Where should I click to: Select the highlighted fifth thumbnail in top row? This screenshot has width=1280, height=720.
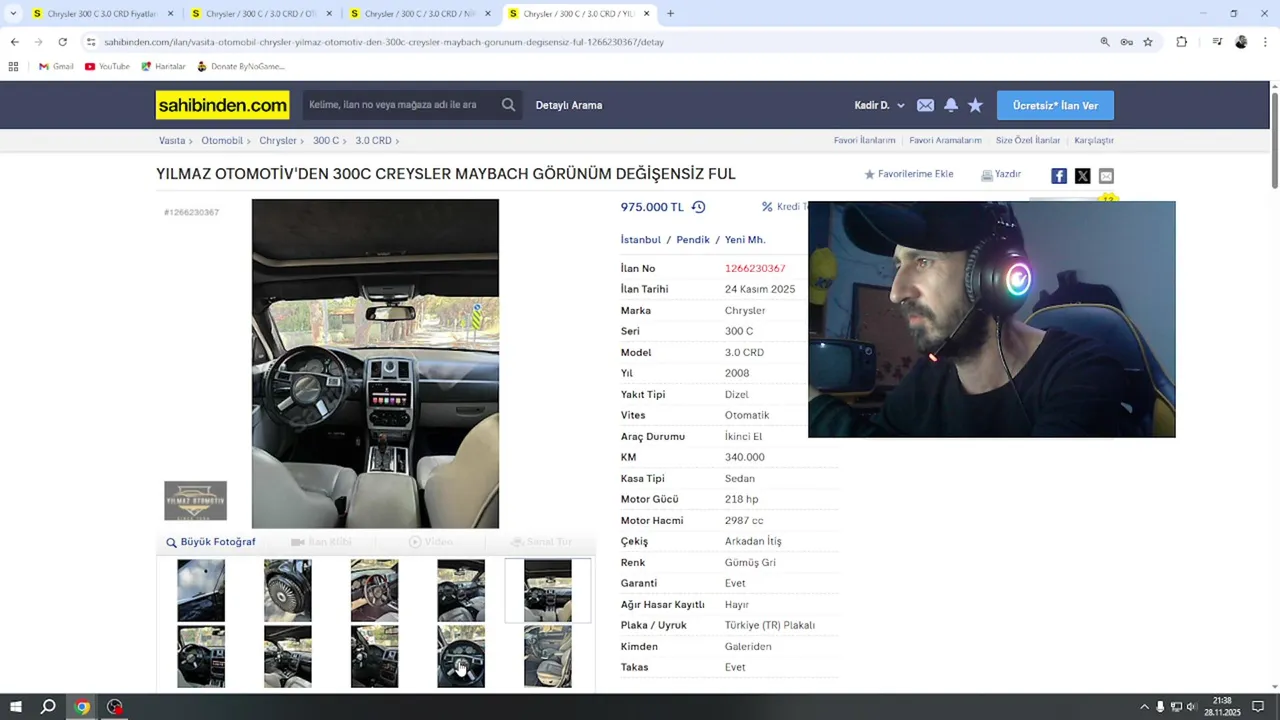click(x=548, y=591)
